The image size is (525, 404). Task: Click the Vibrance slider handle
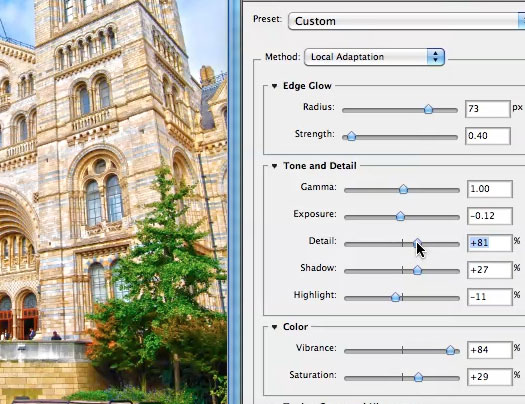pos(451,350)
